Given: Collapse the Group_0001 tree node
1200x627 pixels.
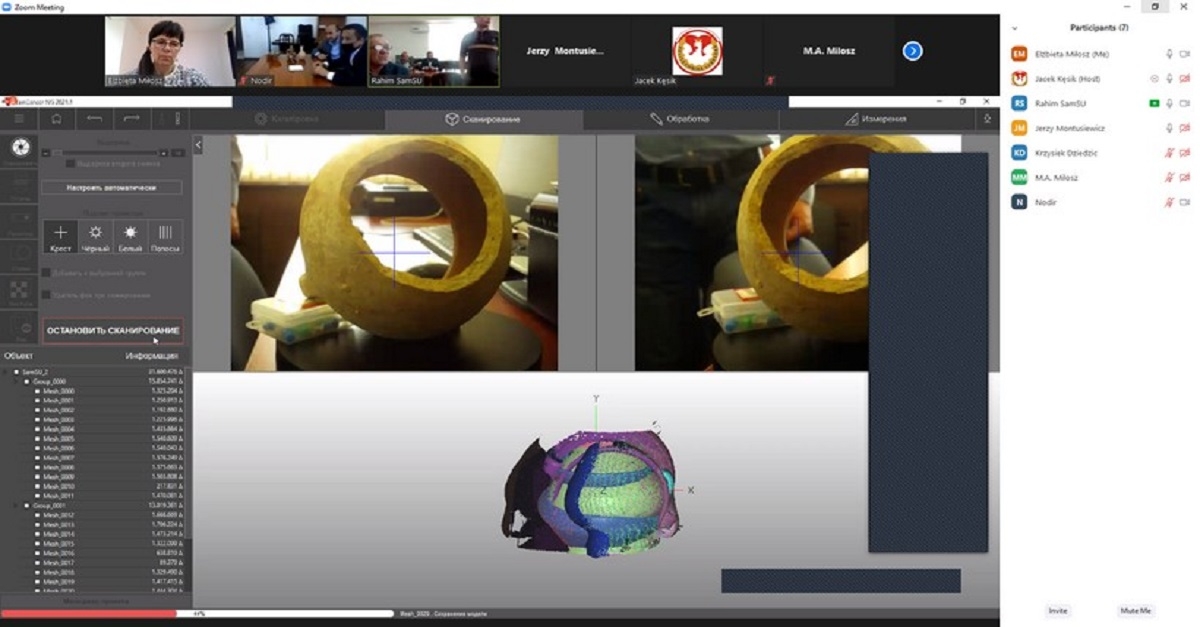Looking at the screenshot, I should (x=25, y=506).
